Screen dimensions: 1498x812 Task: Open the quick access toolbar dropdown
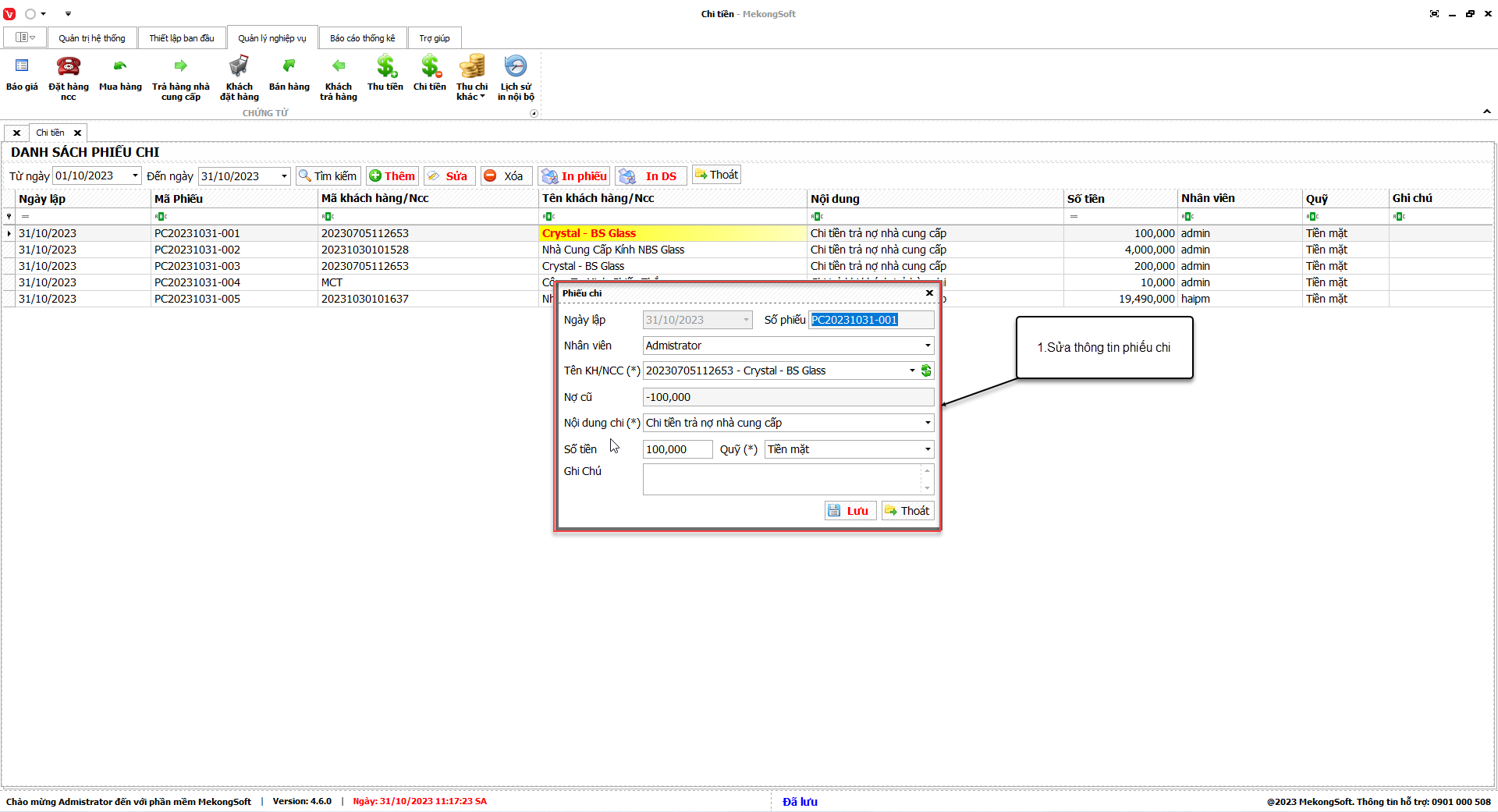pos(68,14)
